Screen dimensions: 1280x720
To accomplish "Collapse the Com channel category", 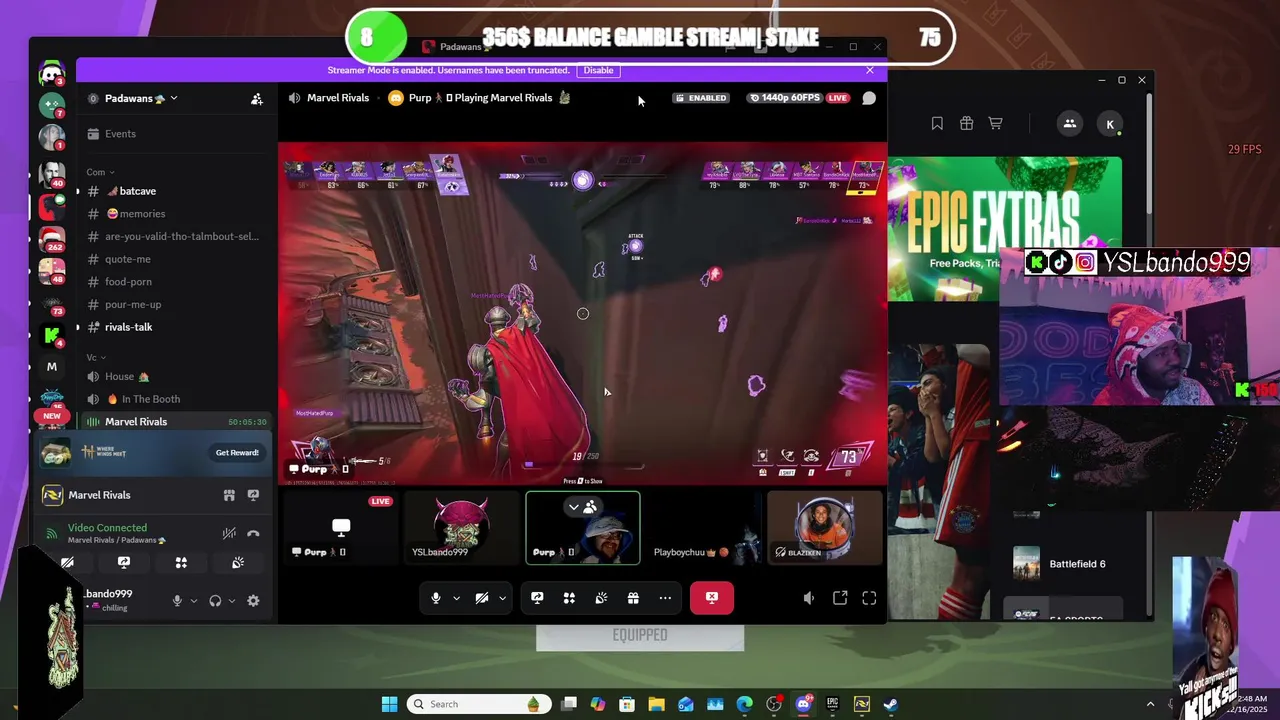I will point(100,172).
